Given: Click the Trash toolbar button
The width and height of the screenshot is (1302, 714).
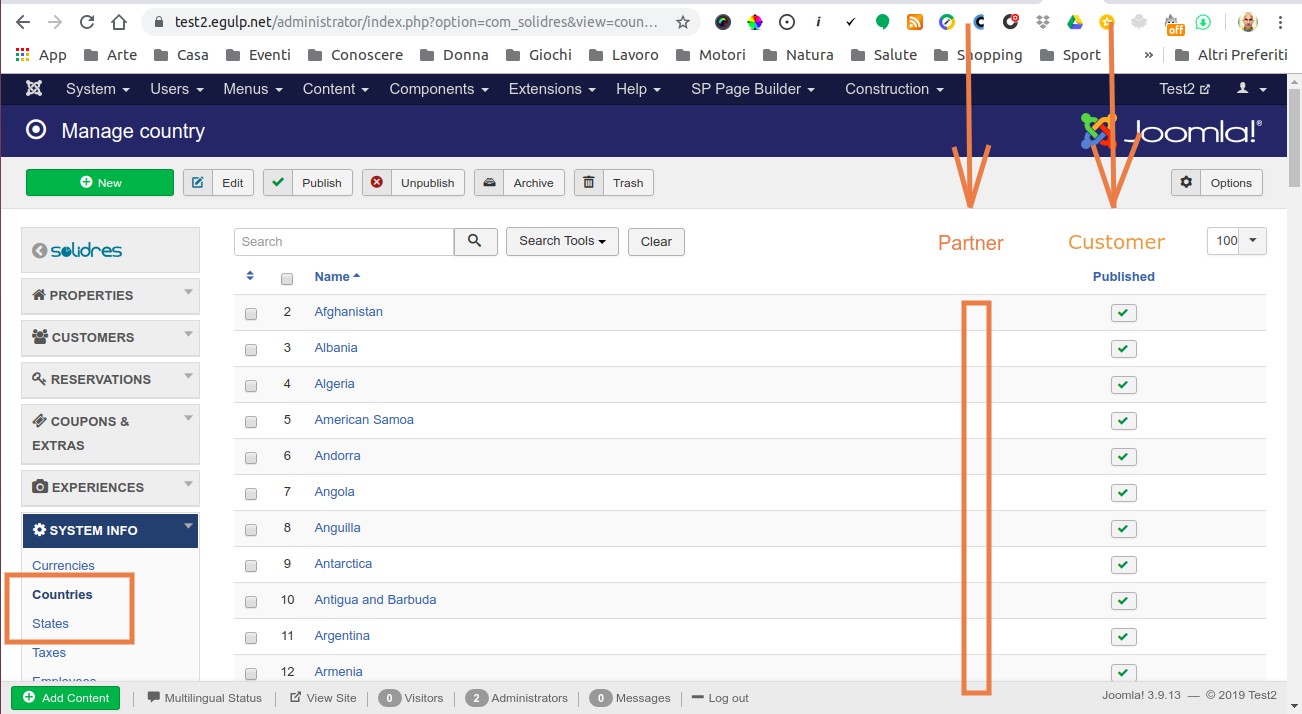Looking at the screenshot, I should pos(614,183).
